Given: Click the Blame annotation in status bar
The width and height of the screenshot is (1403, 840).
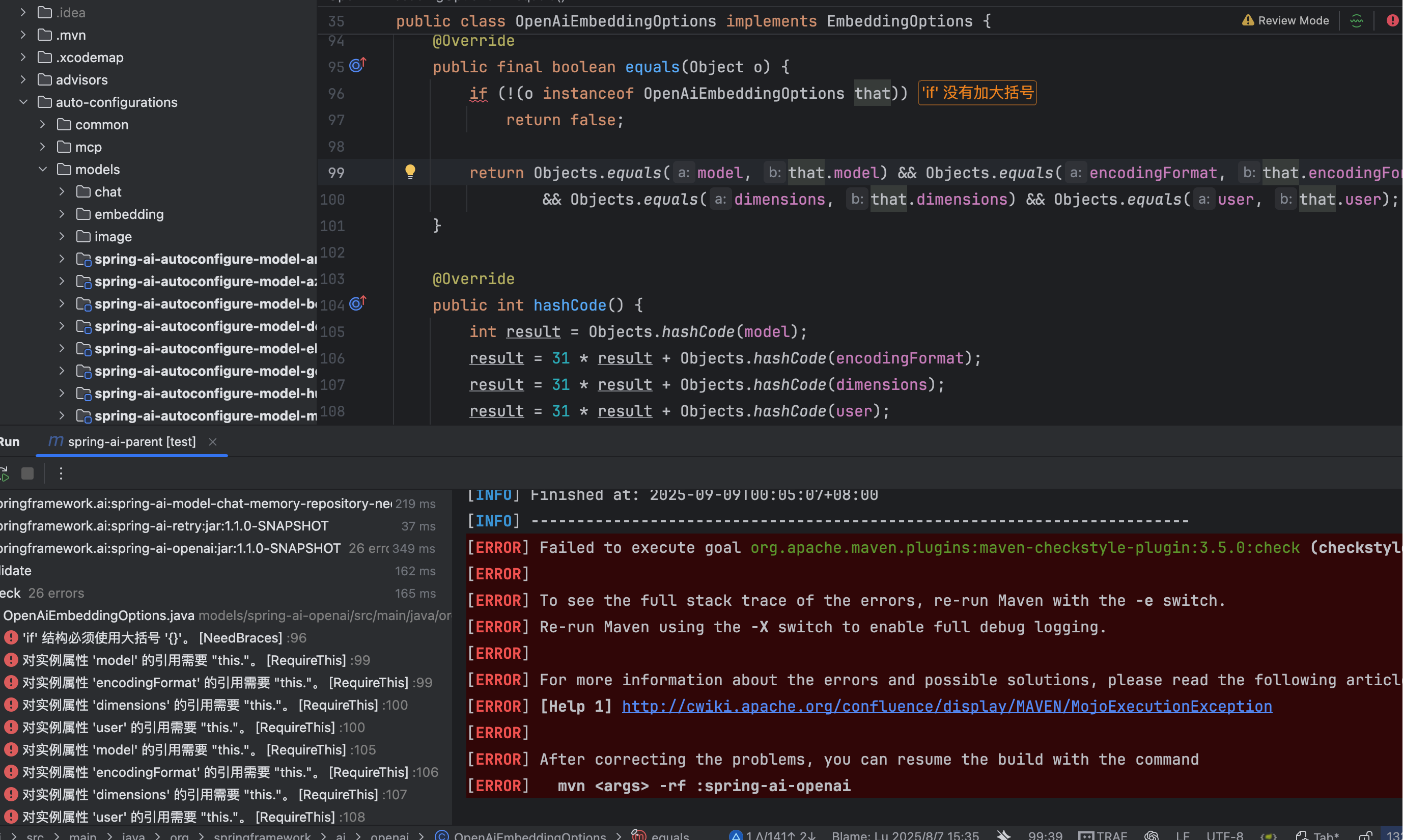Looking at the screenshot, I should click(905, 835).
